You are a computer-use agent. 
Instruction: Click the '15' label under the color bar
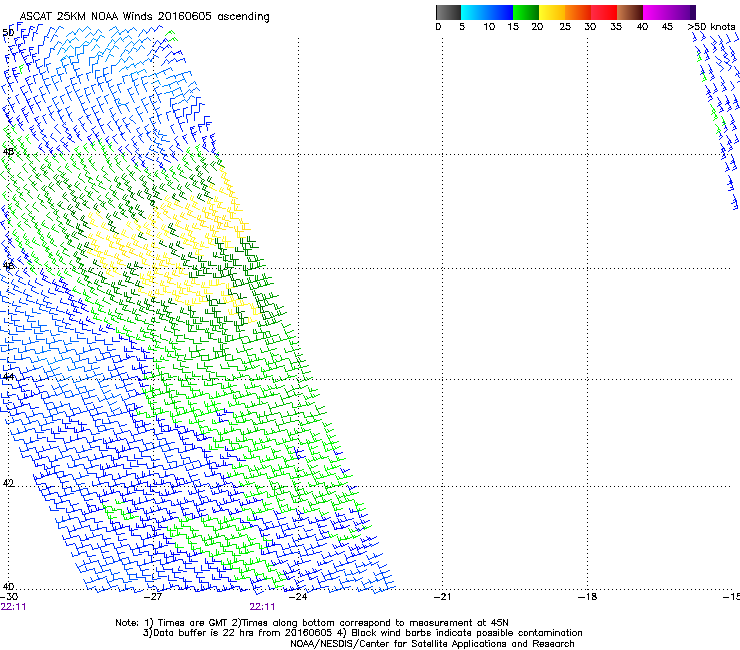(513, 27)
